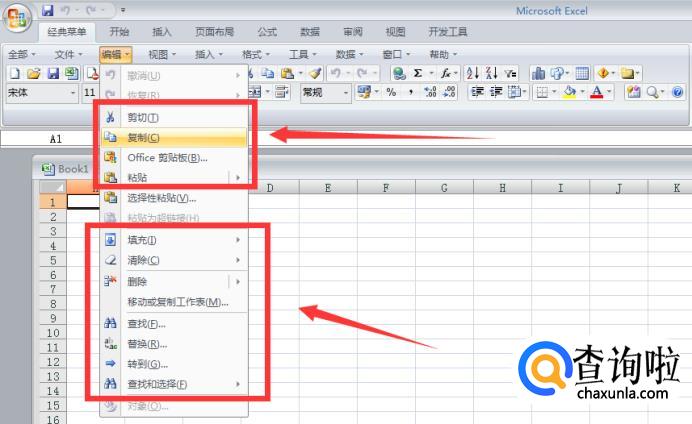This screenshot has width=692, height=424.
Task: Switch to the 页面布局 ribbon tab
Action: 214,32
